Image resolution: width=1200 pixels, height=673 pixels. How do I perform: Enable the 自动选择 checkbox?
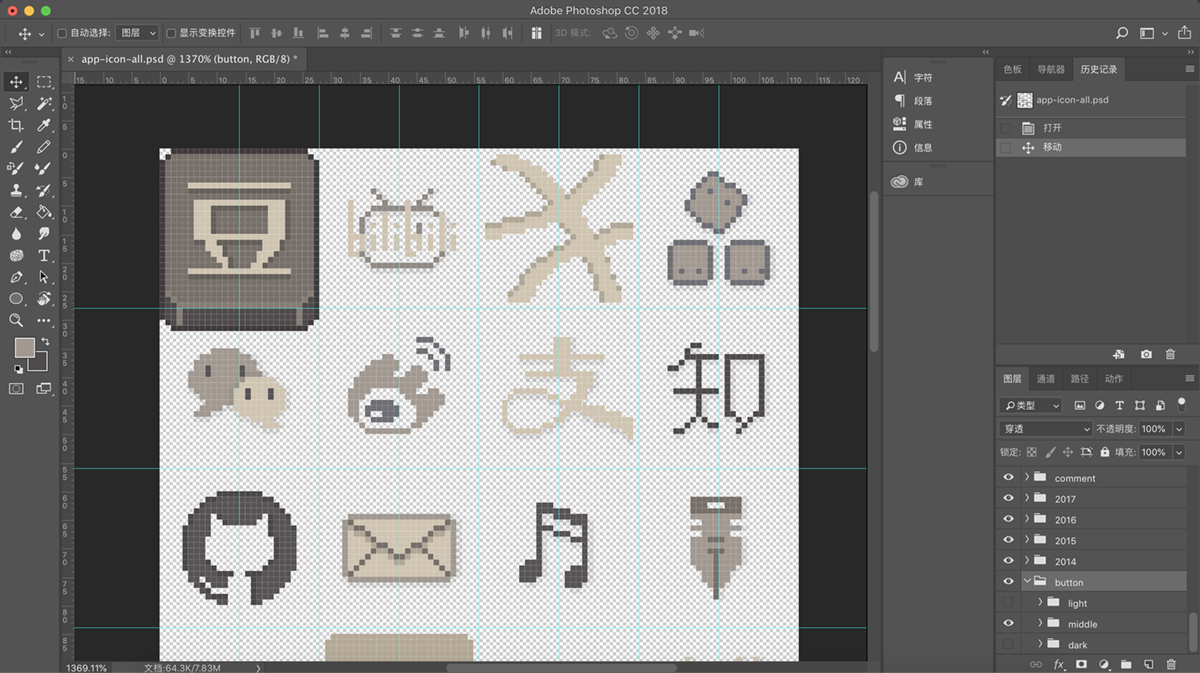point(62,33)
